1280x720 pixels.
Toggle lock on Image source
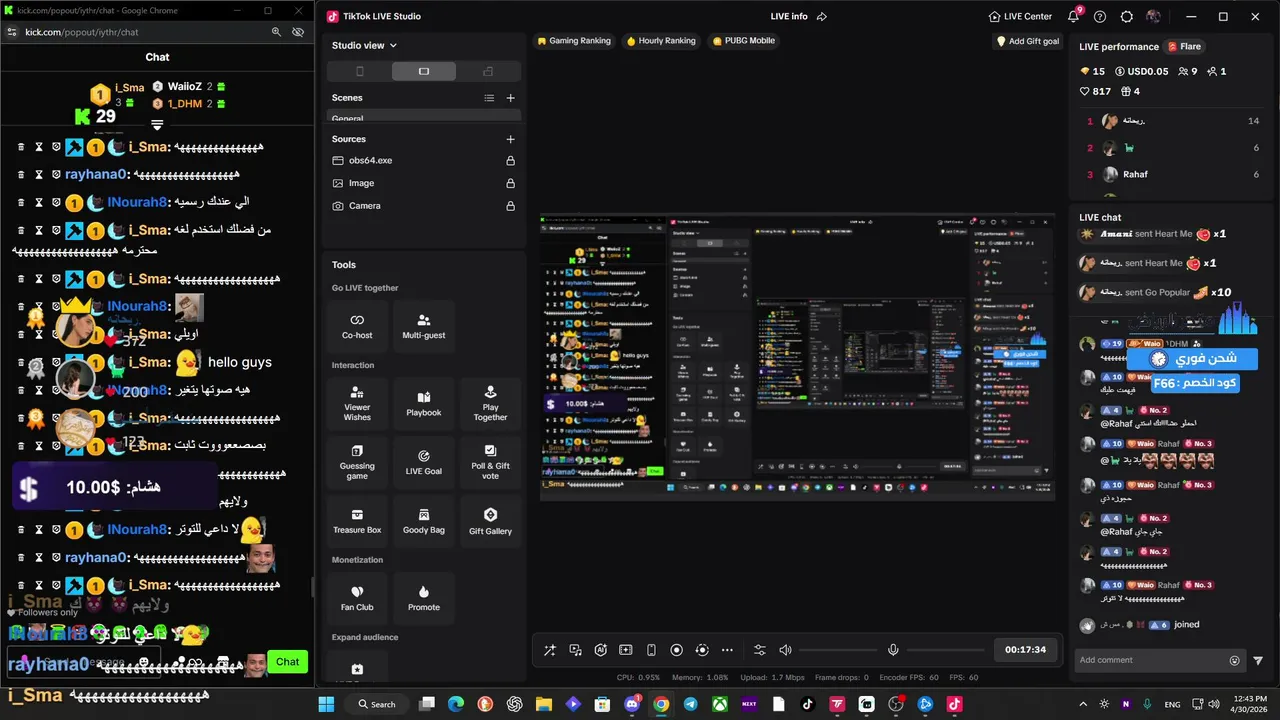pos(511,183)
